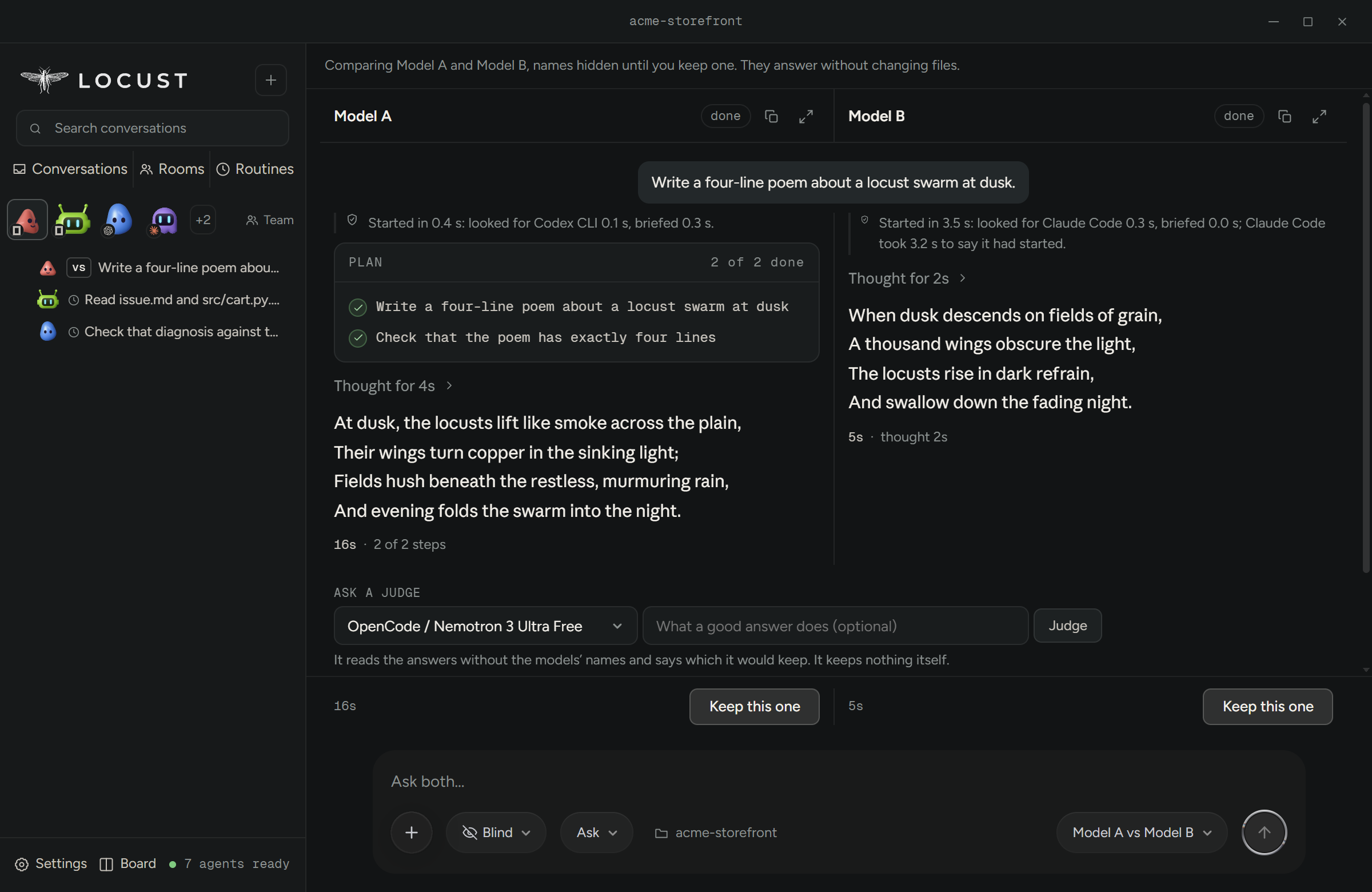Copy Model A's answer

pyautogui.click(x=771, y=117)
